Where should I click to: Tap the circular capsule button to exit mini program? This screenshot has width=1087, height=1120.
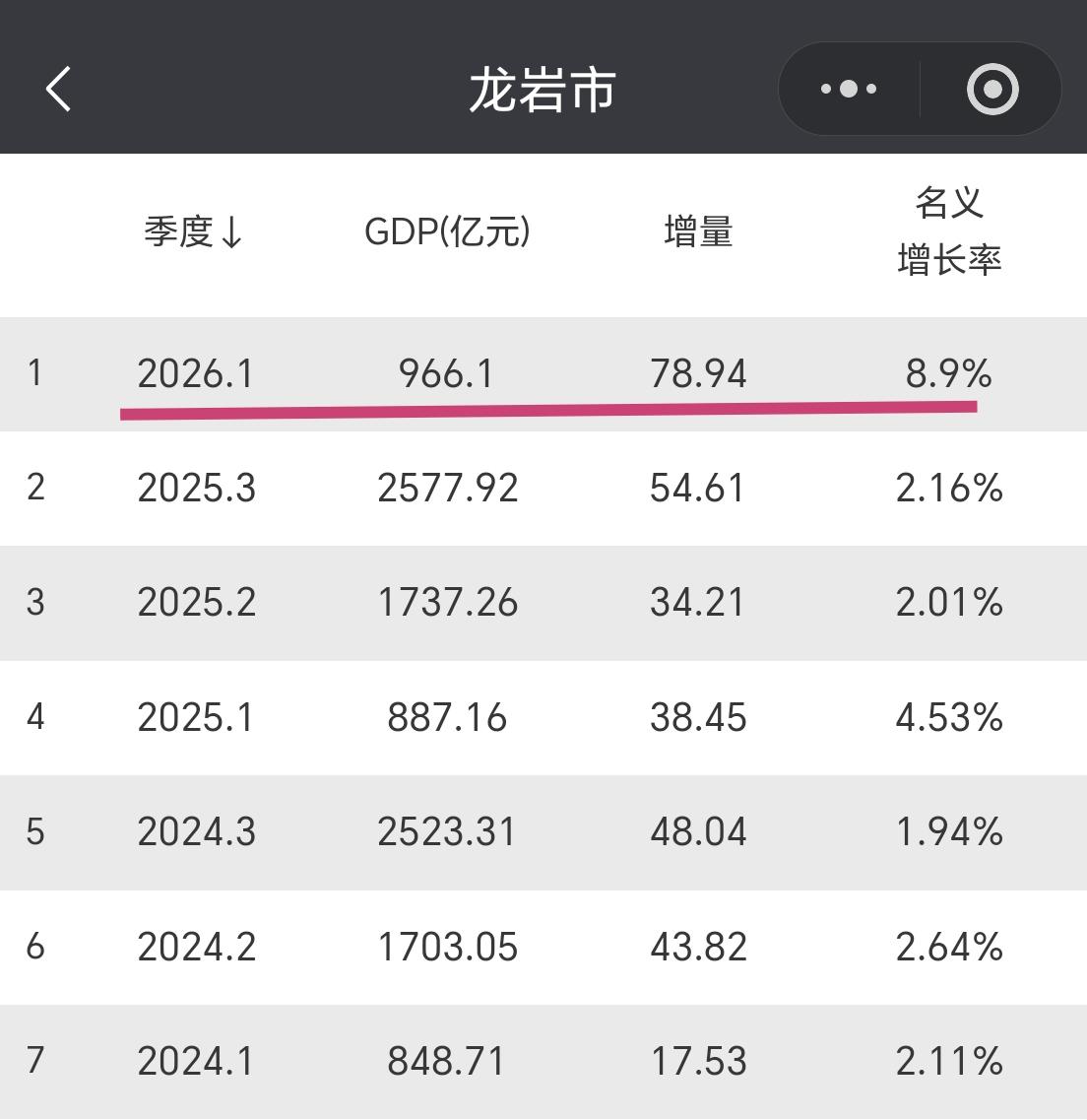click(x=991, y=88)
